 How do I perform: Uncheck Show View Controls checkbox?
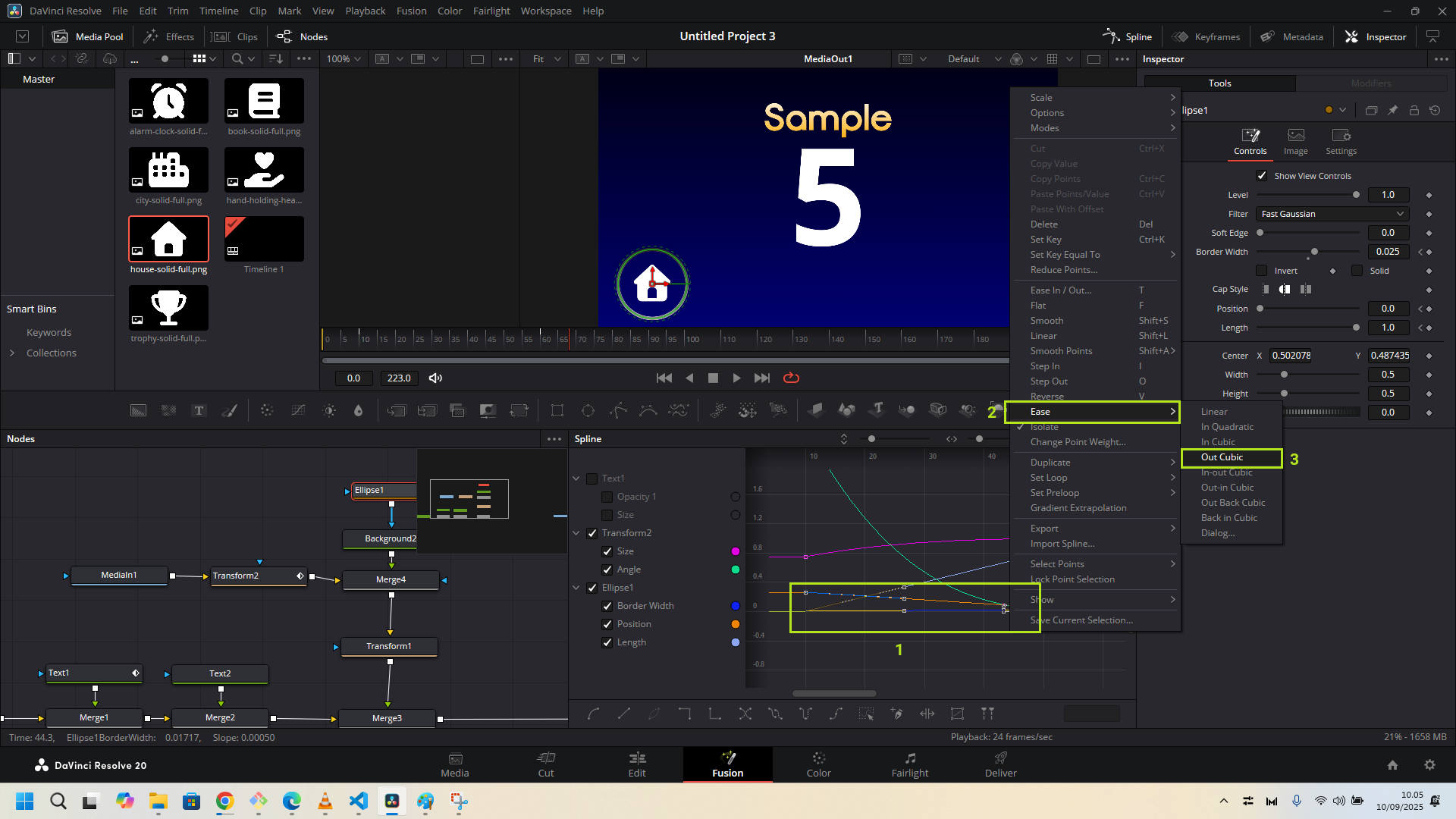[x=1262, y=176]
